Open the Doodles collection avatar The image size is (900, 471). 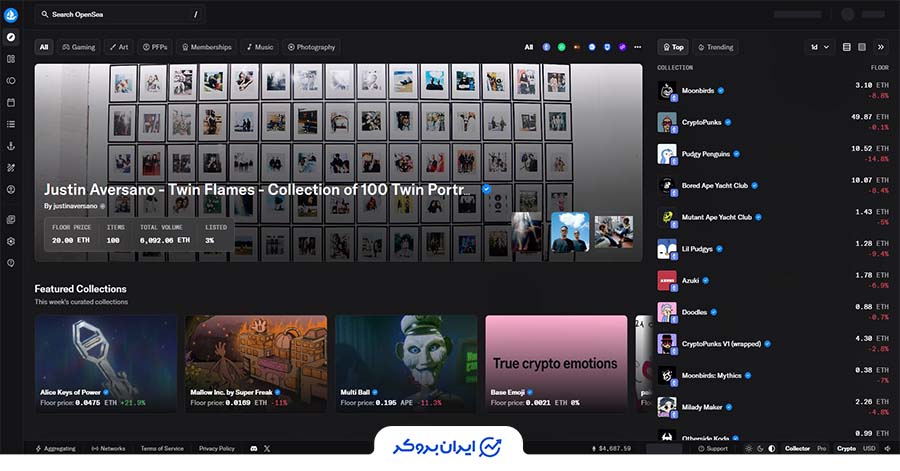tap(667, 312)
